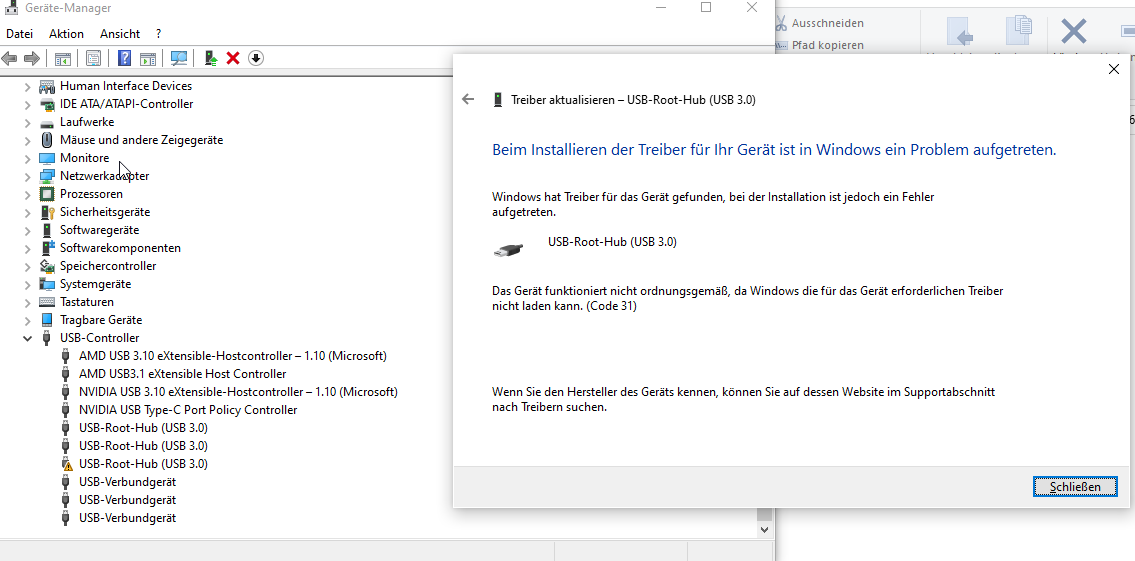Click the move-to icon in Explorer ribbon
Viewport: 1135px width, 561px height.
coord(961,33)
